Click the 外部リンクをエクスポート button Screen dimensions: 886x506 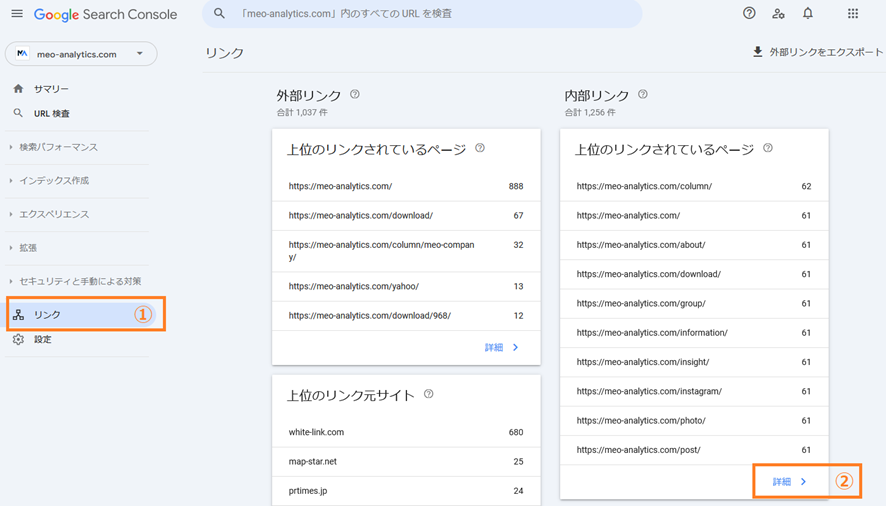click(x=818, y=52)
